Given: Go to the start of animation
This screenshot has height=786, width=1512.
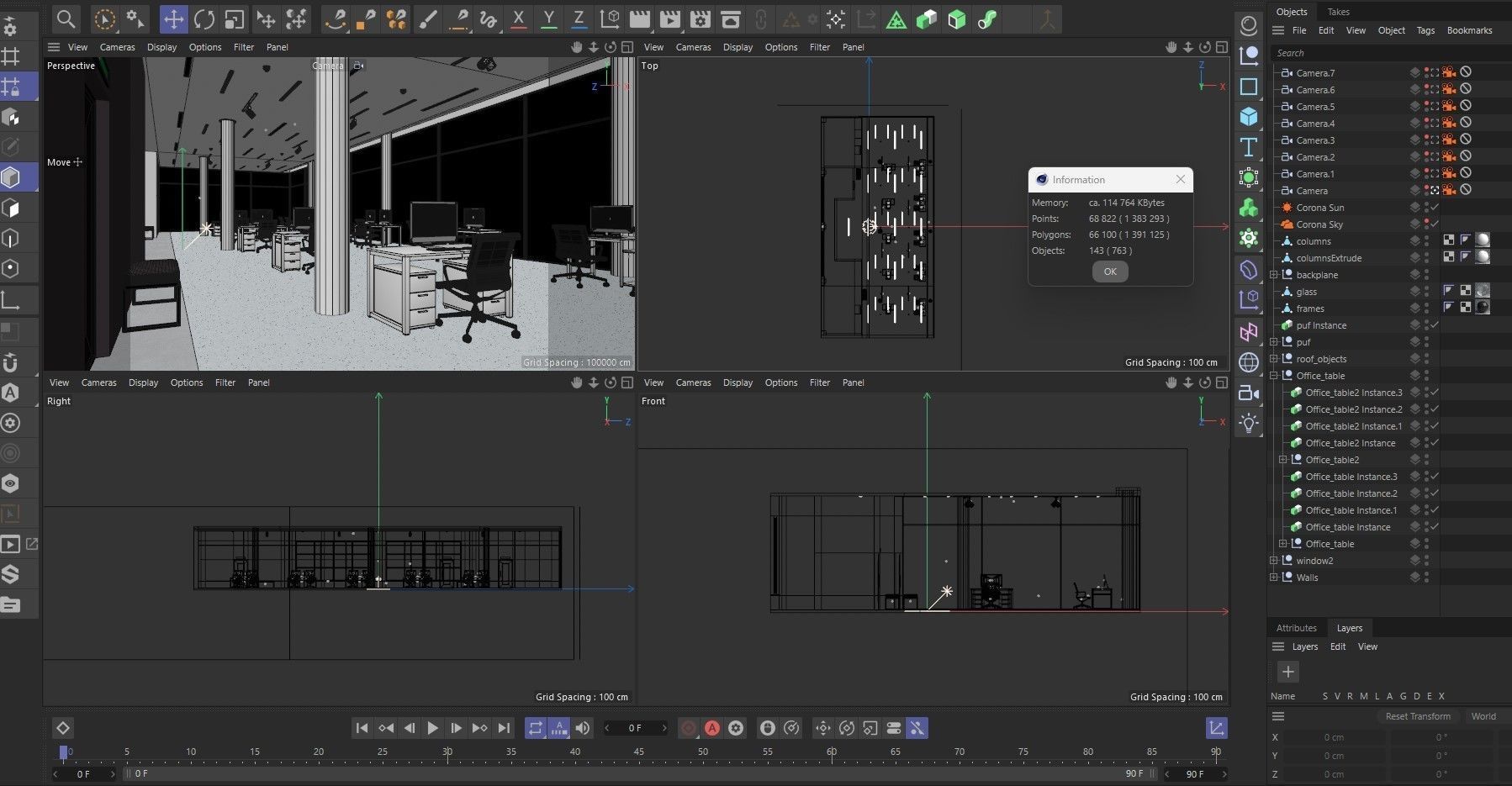Looking at the screenshot, I should (362, 728).
